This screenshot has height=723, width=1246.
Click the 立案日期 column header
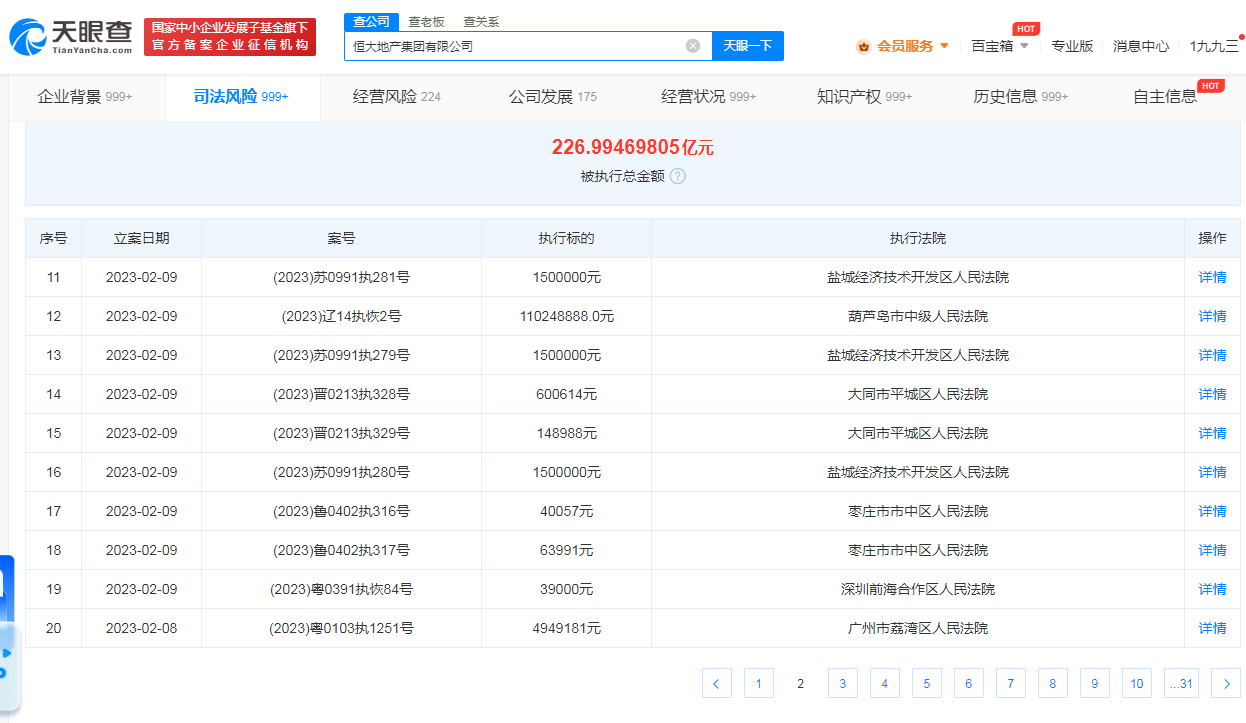coord(141,238)
